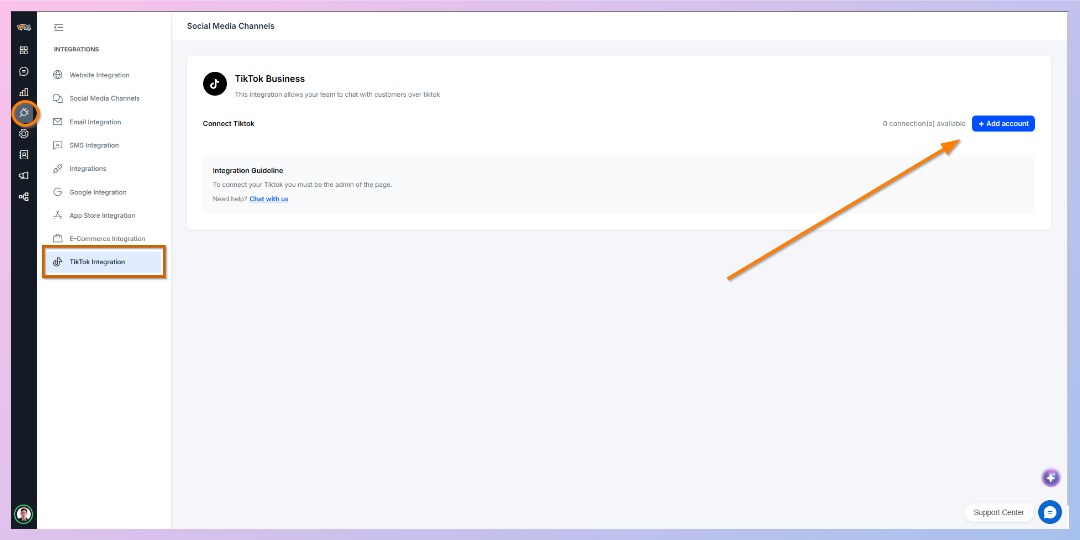Click the Add account button
Viewport: 1080px width, 540px height.
[1003, 123]
